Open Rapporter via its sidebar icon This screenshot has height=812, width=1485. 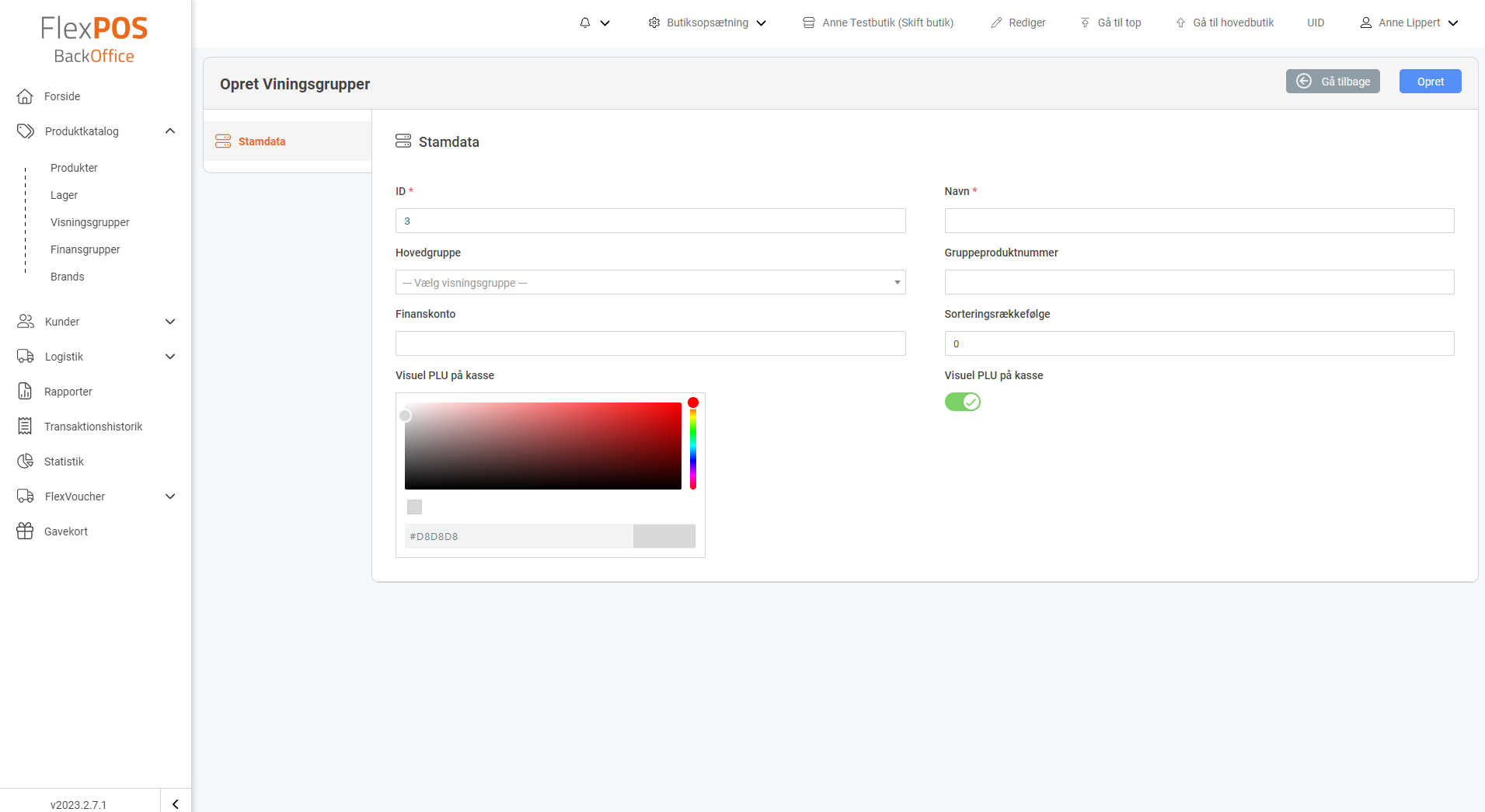click(26, 391)
